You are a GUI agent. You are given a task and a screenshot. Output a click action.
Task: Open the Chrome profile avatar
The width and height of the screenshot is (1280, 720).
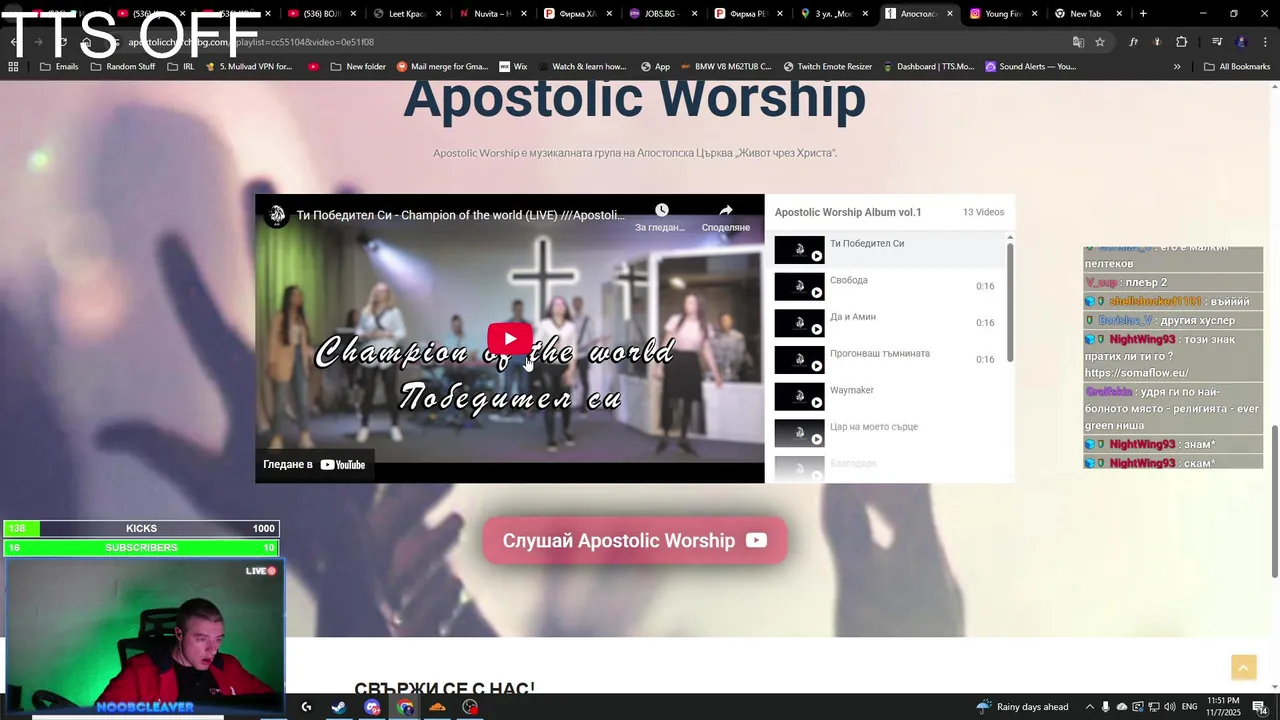pyautogui.click(x=1241, y=42)
